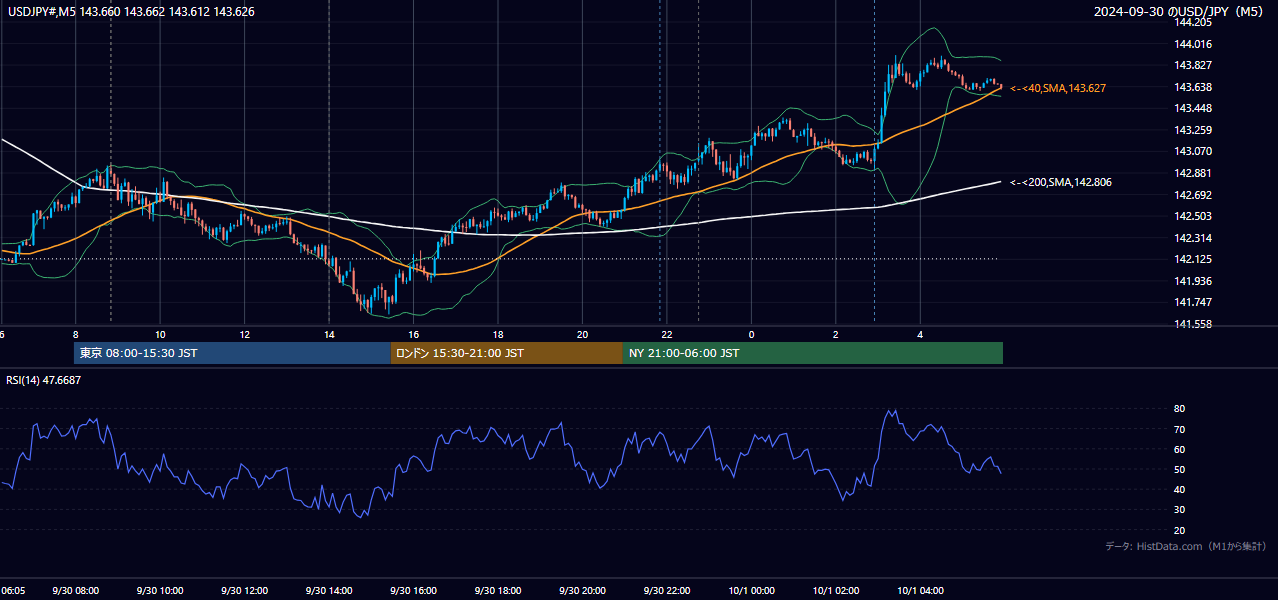
Task: Click the bottom time label 10/1 02:00
Action: (836, 591)
